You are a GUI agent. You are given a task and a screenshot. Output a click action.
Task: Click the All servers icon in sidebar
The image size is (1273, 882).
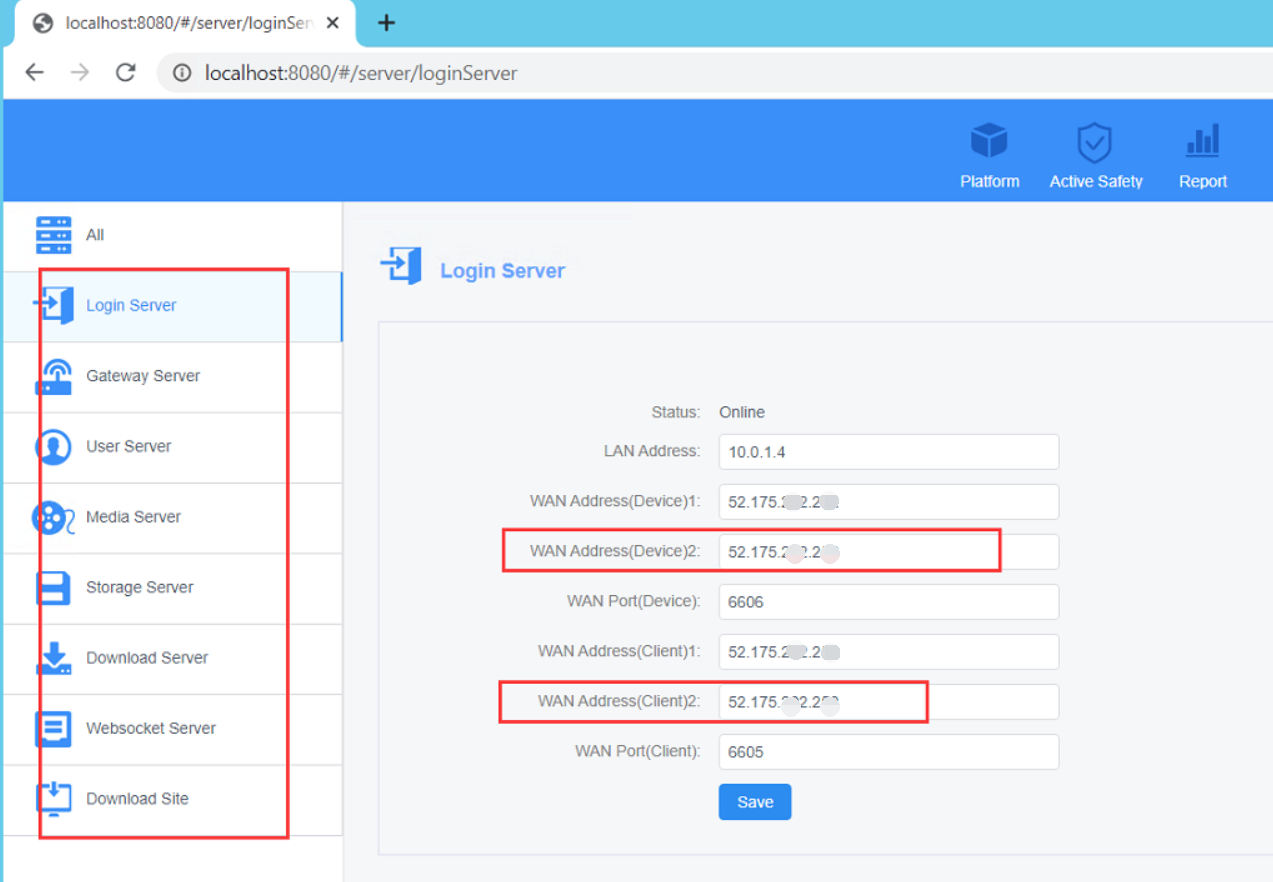pyautogui.click(x=54, y=235)
